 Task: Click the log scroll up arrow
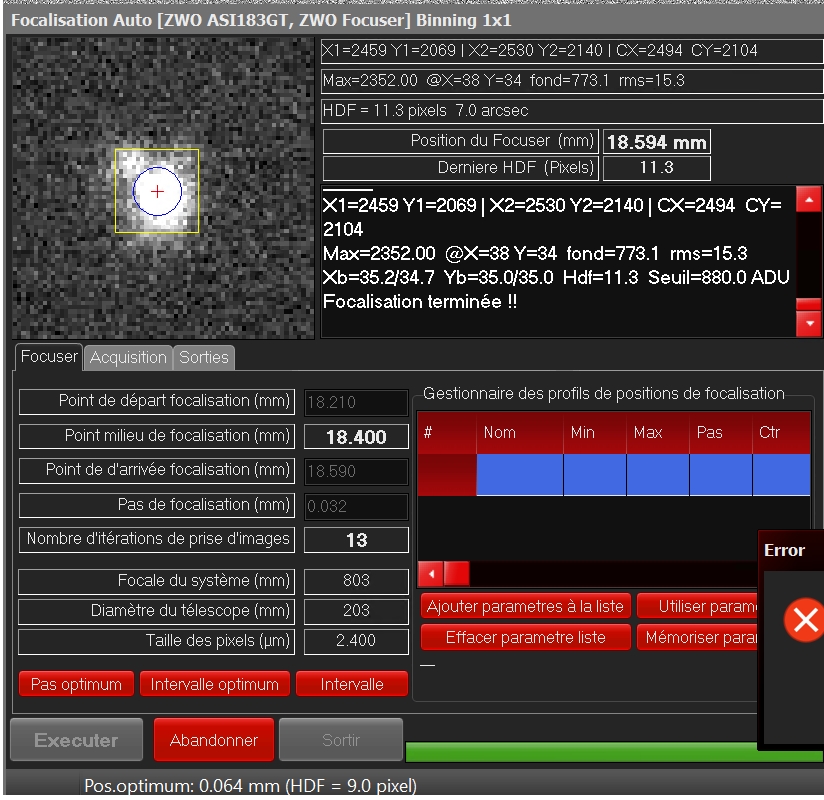[x=808, y=201]
